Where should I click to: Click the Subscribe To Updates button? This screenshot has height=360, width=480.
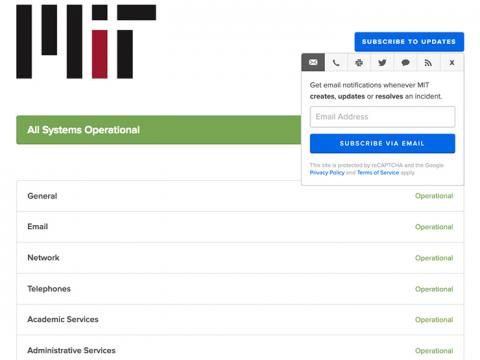tap(409, 42)
